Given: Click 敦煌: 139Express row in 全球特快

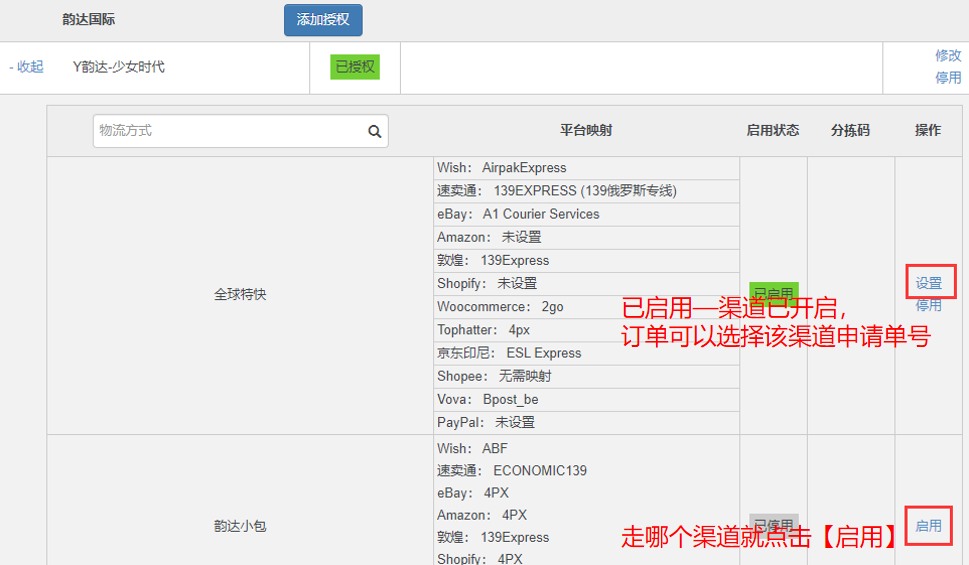Looking at the screenshot, I should tap(586, 261).
